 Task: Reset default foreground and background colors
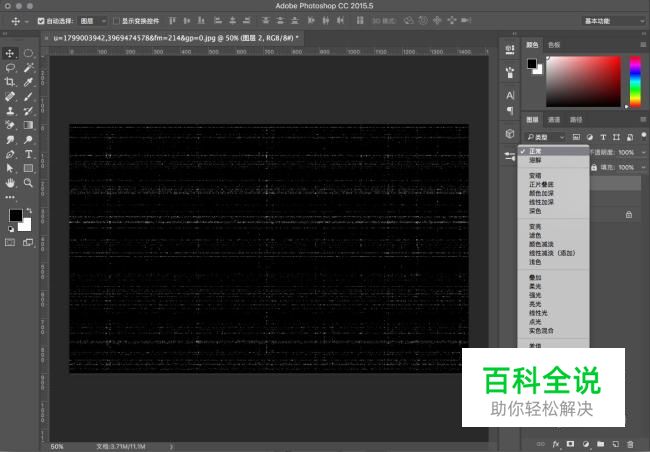click(11, 229)
